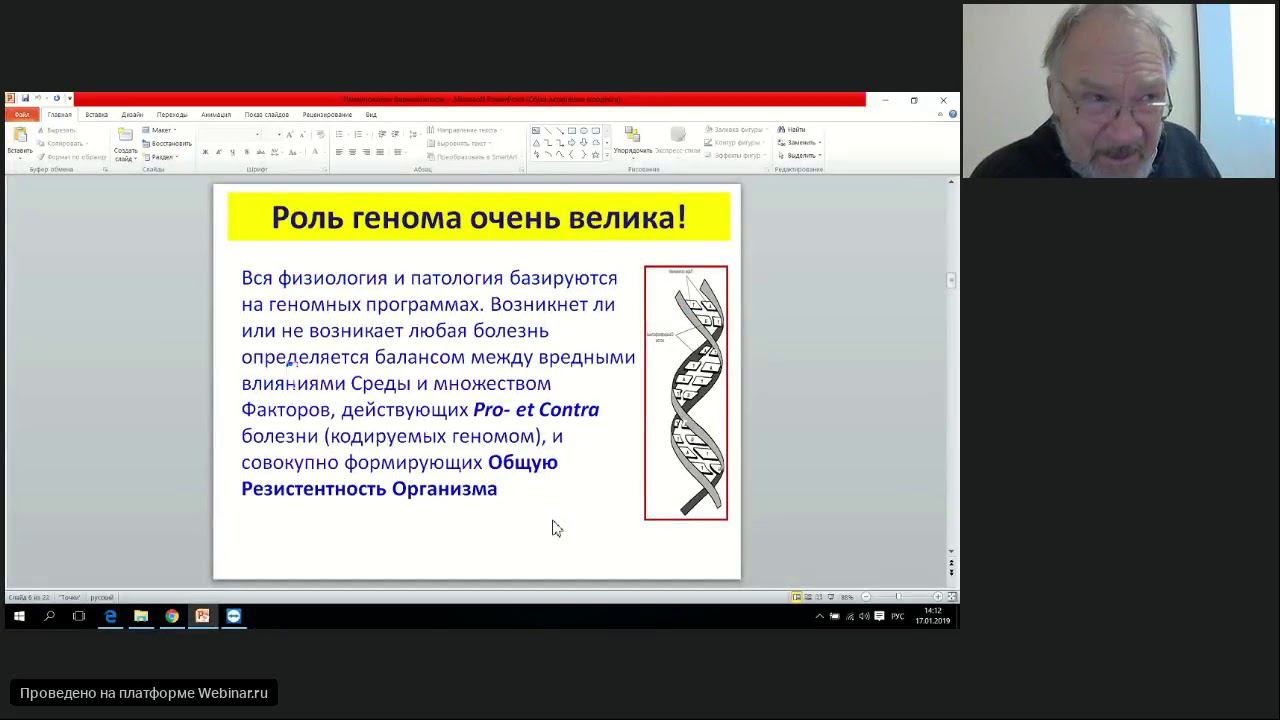Click the fit slide to window icon

coord(952,597)
